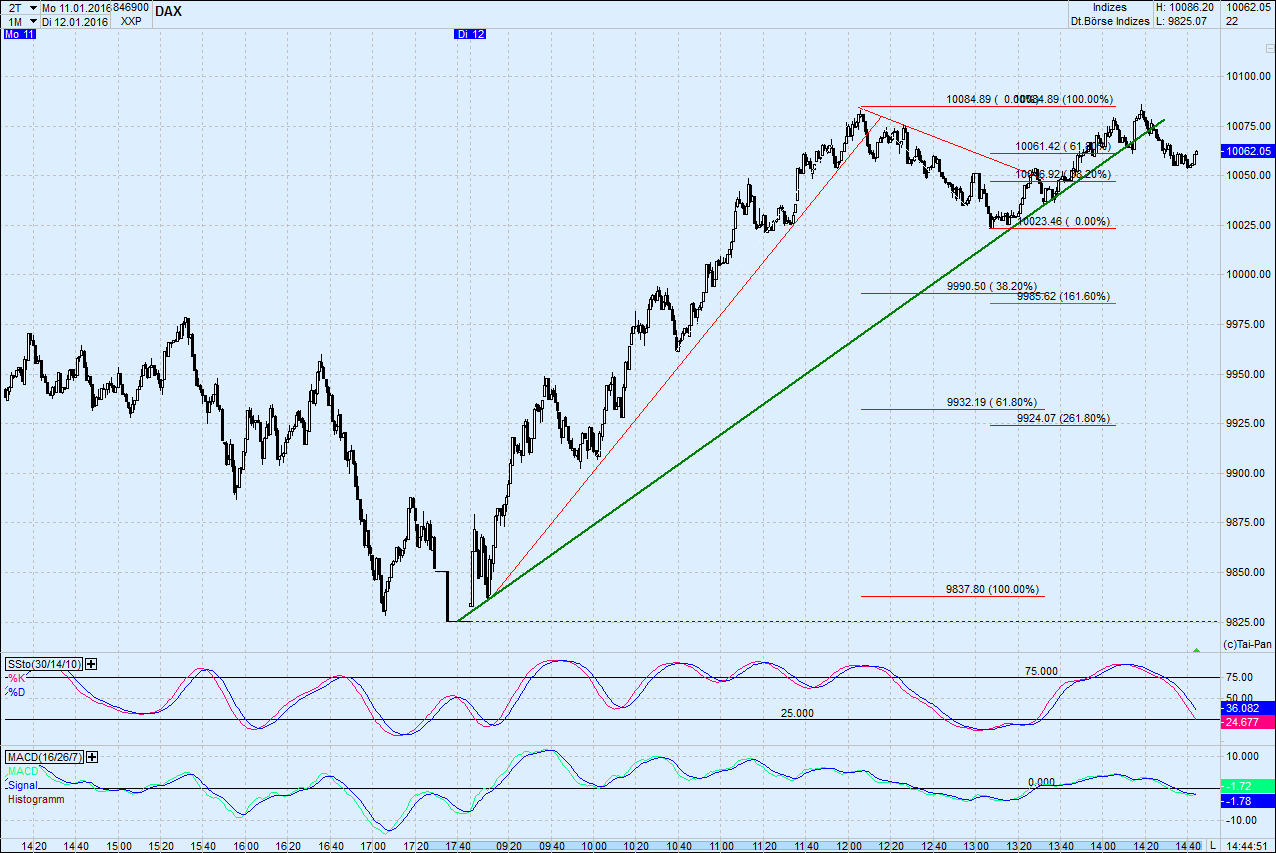Click the green triangle marker beside price axis
Viewport: 1276px width, 853px height.
tap(1197, 649)
